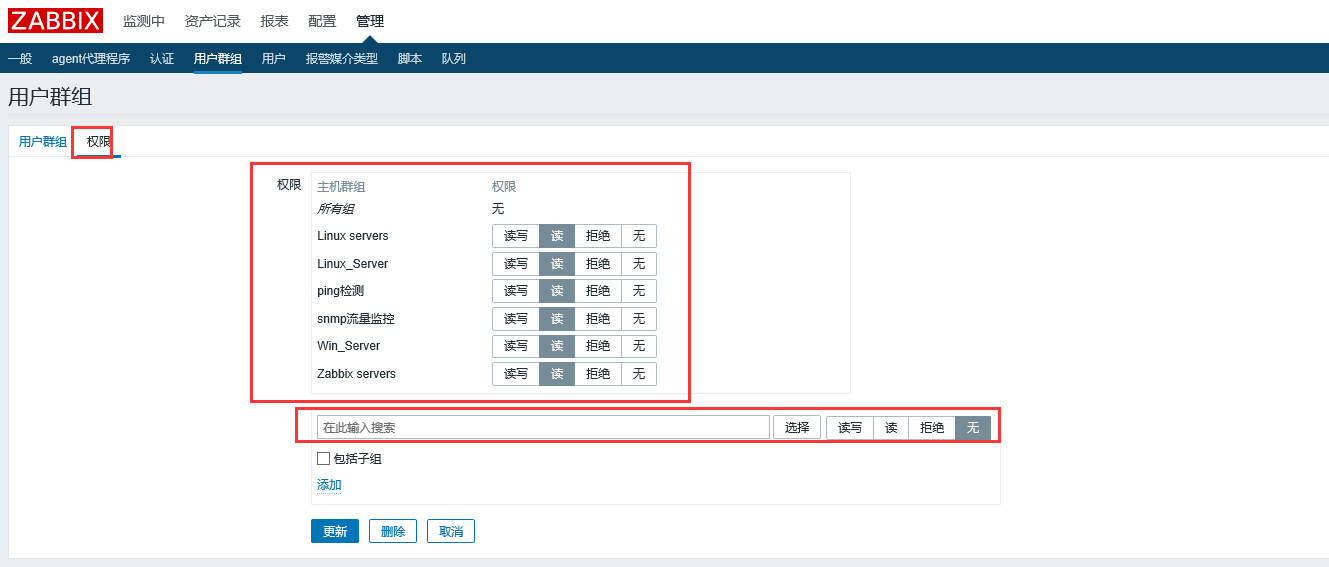Set snmp流量监控 permission to 读
The height and width of the screenshot is (567, 1329).
click(557, 319)
